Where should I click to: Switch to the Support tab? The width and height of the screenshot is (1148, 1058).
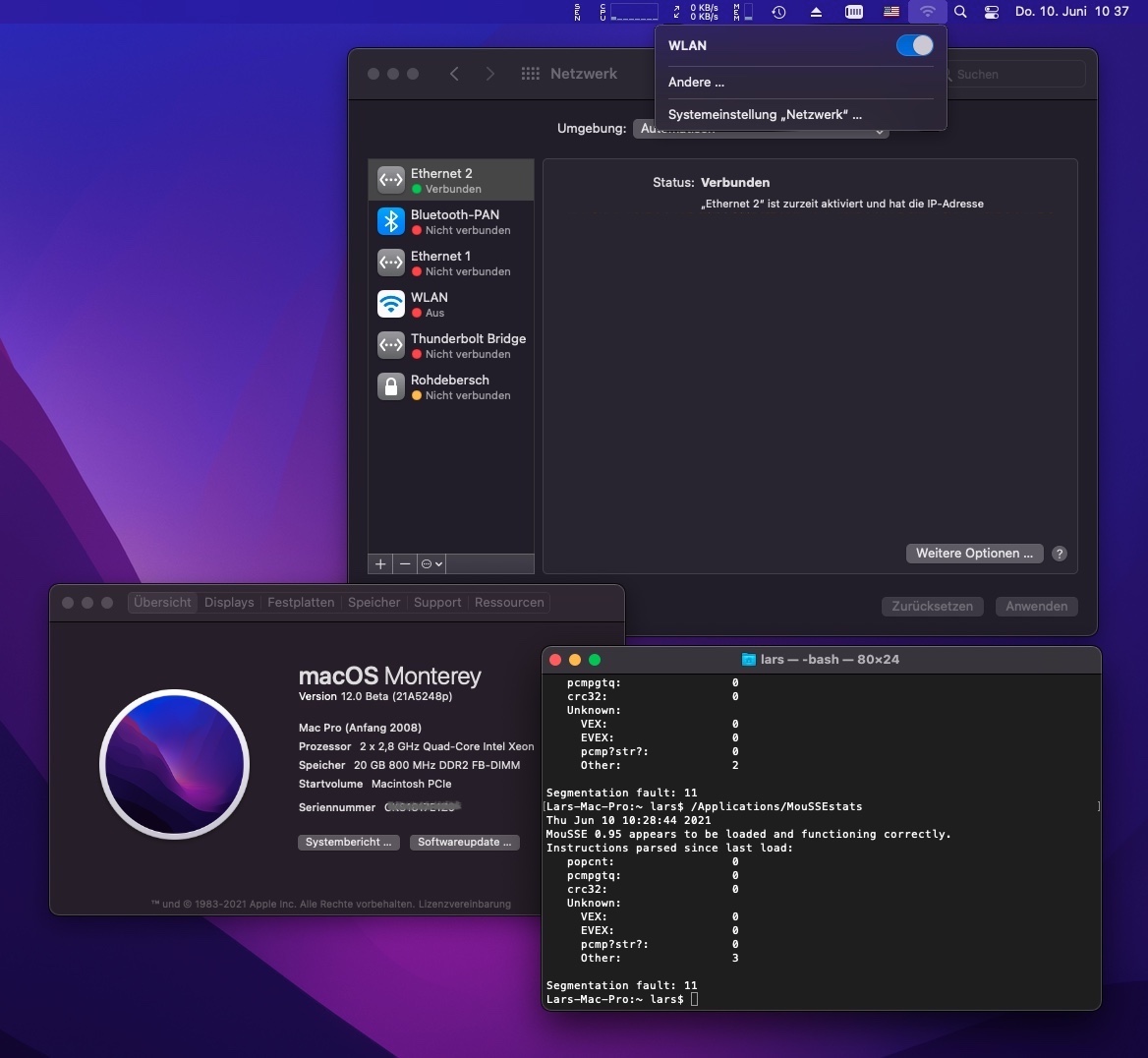(x=437, y=603)
